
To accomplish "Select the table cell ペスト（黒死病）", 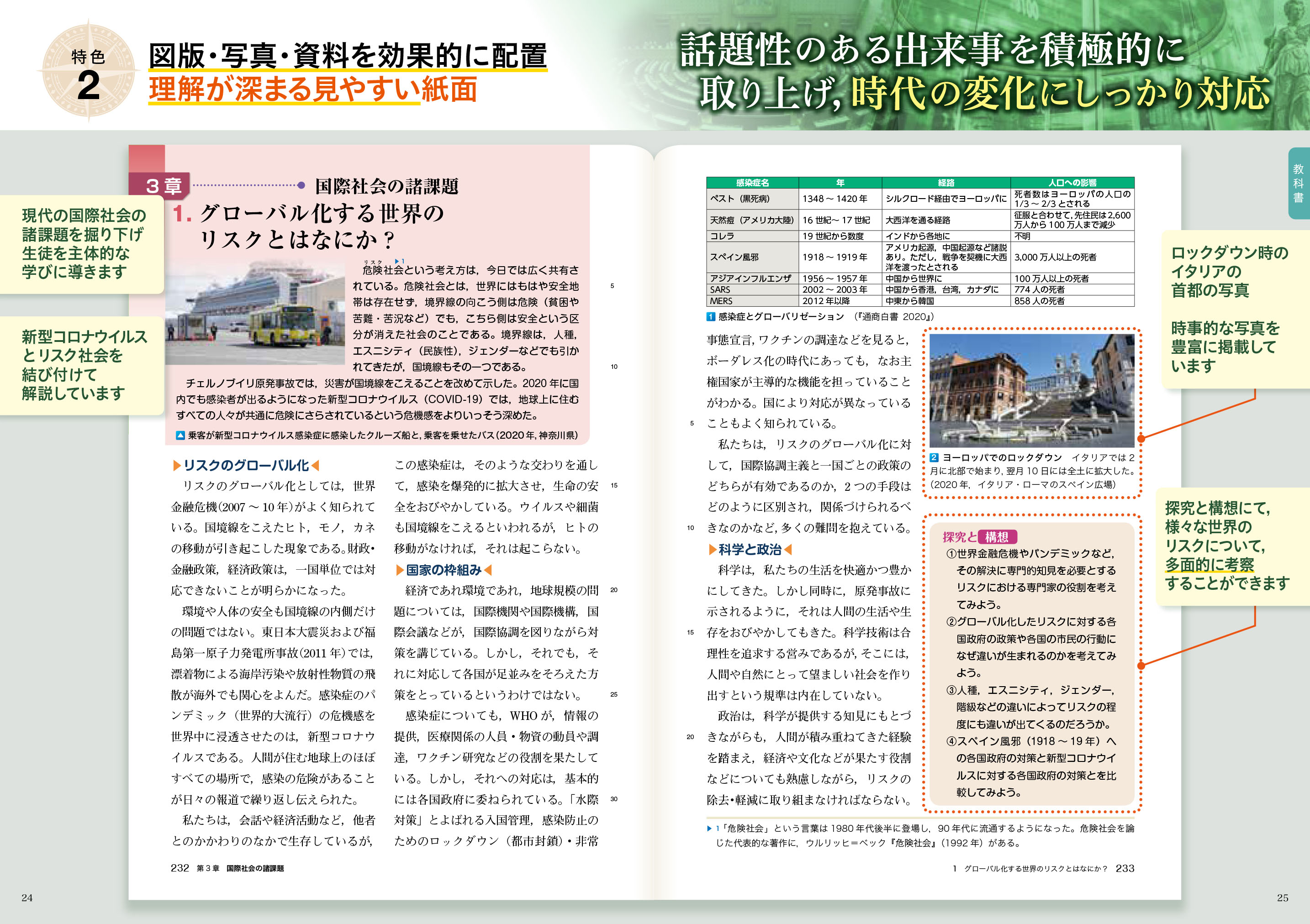I will (753, 199).
